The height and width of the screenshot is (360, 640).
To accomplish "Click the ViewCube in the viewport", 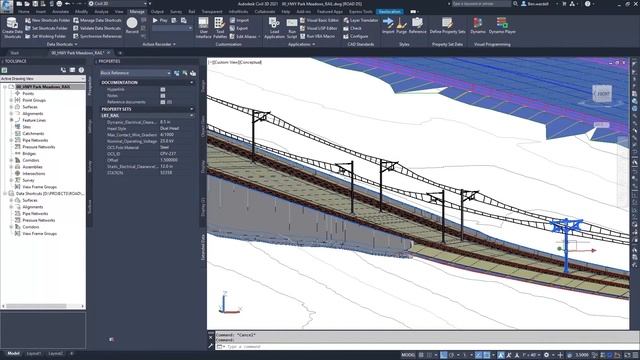I will tap(602, 93).
